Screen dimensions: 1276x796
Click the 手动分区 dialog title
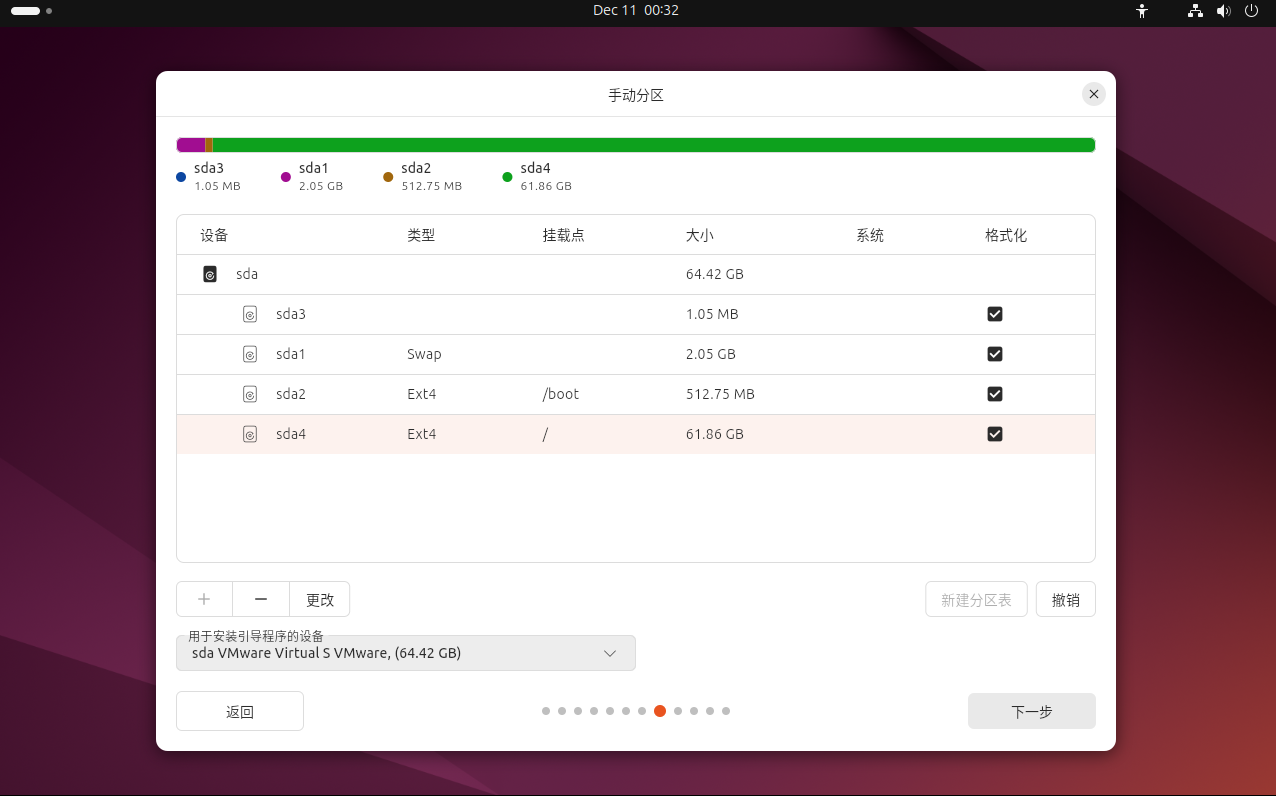pyautogui.click(x=636, y=95)
